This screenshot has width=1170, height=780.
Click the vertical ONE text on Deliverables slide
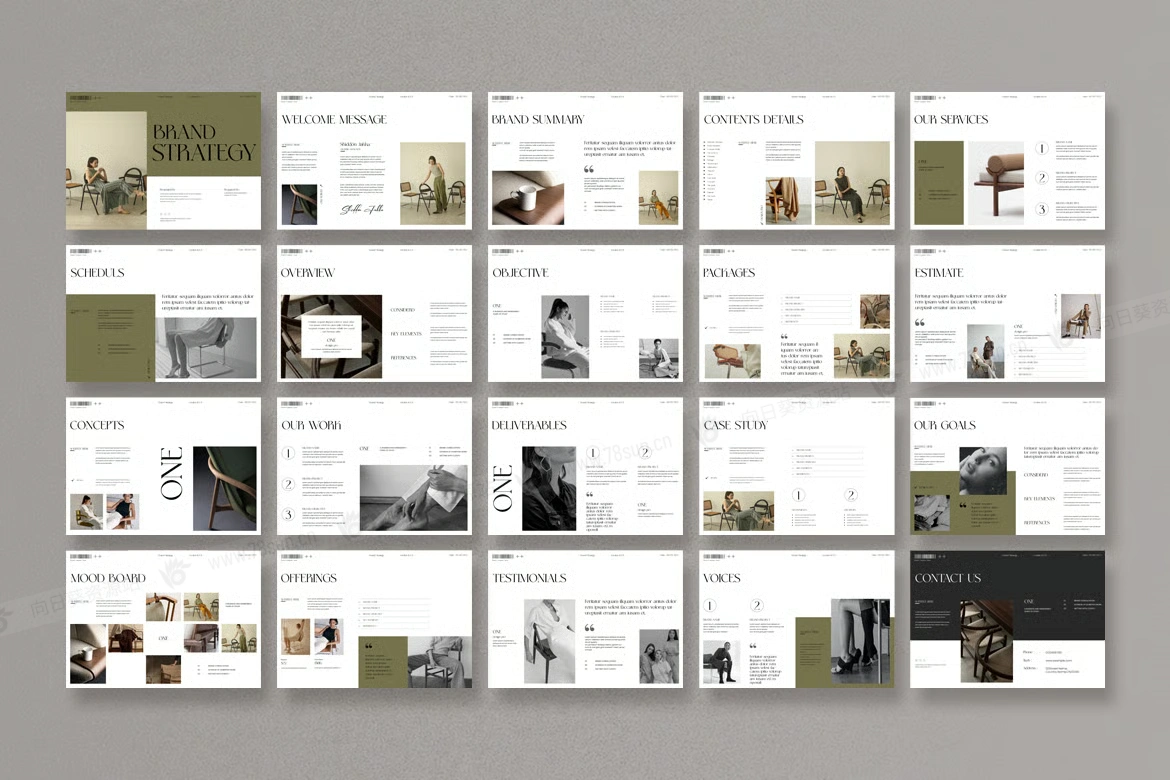503,488
